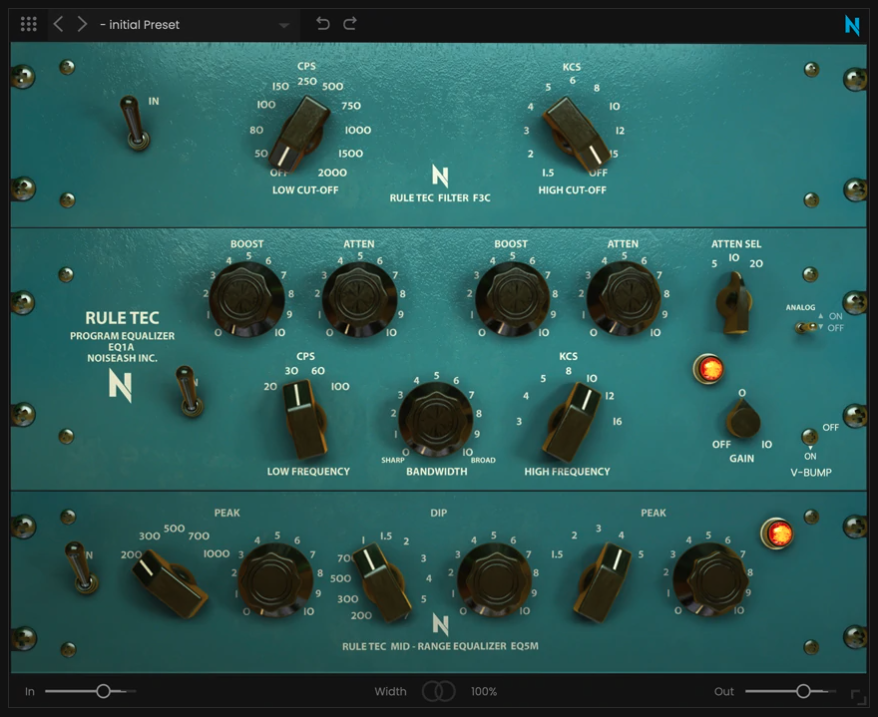Go to previous preset arrow

click(58, 24)
